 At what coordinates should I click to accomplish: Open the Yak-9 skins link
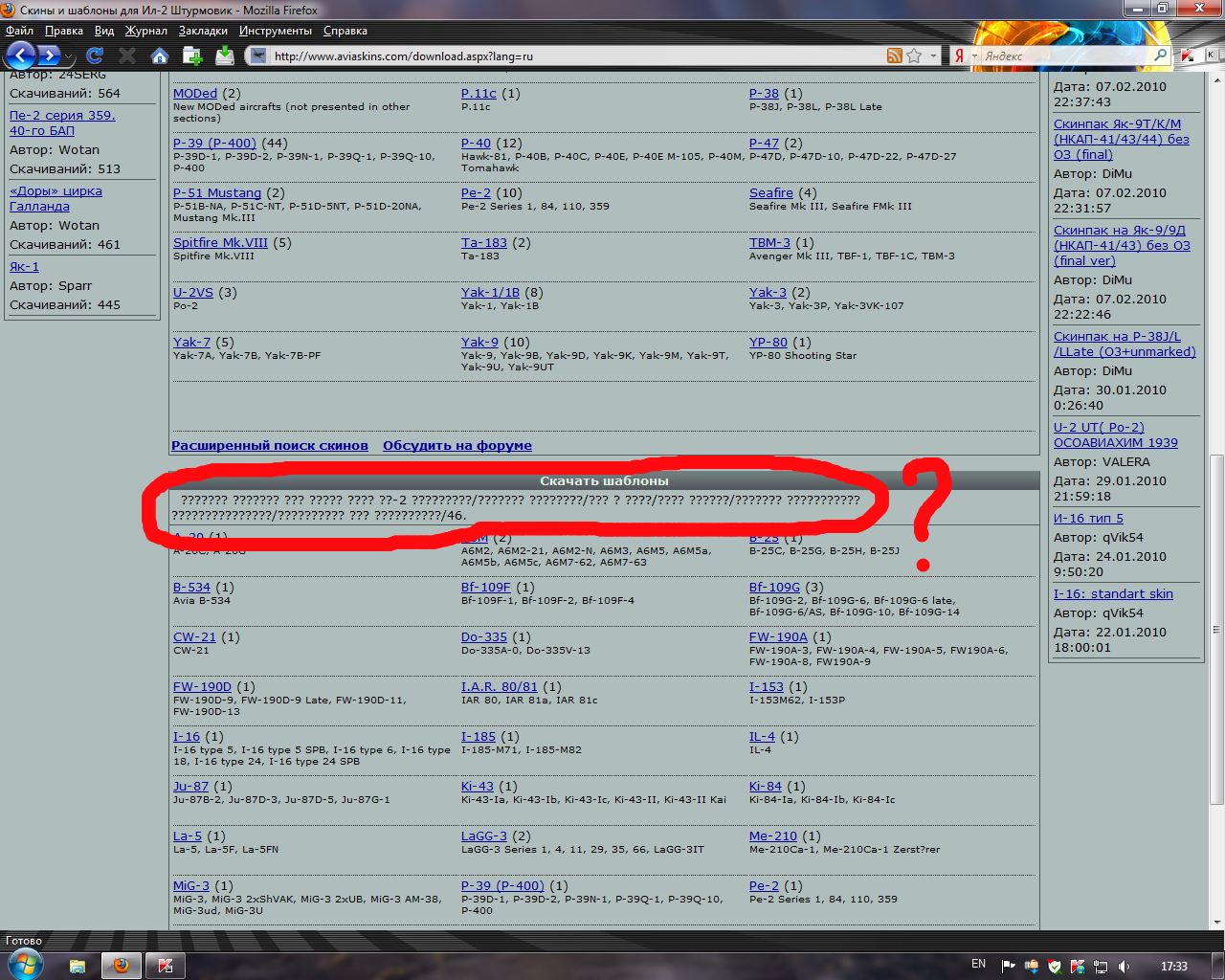point(479,343)
